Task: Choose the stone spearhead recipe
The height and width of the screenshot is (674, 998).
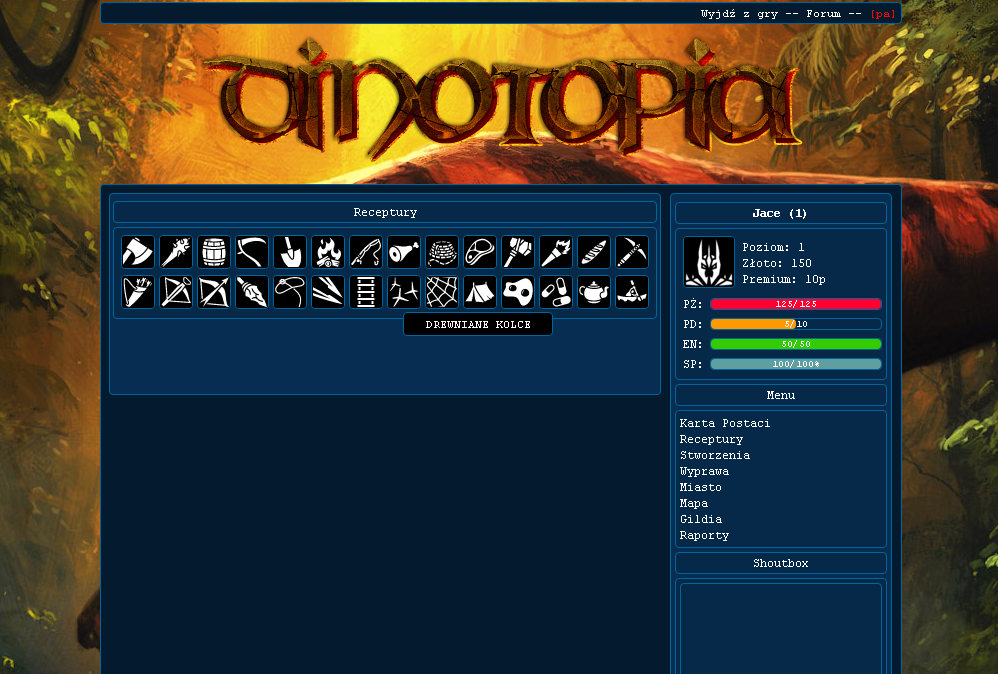Action: [x=252, y=291]
